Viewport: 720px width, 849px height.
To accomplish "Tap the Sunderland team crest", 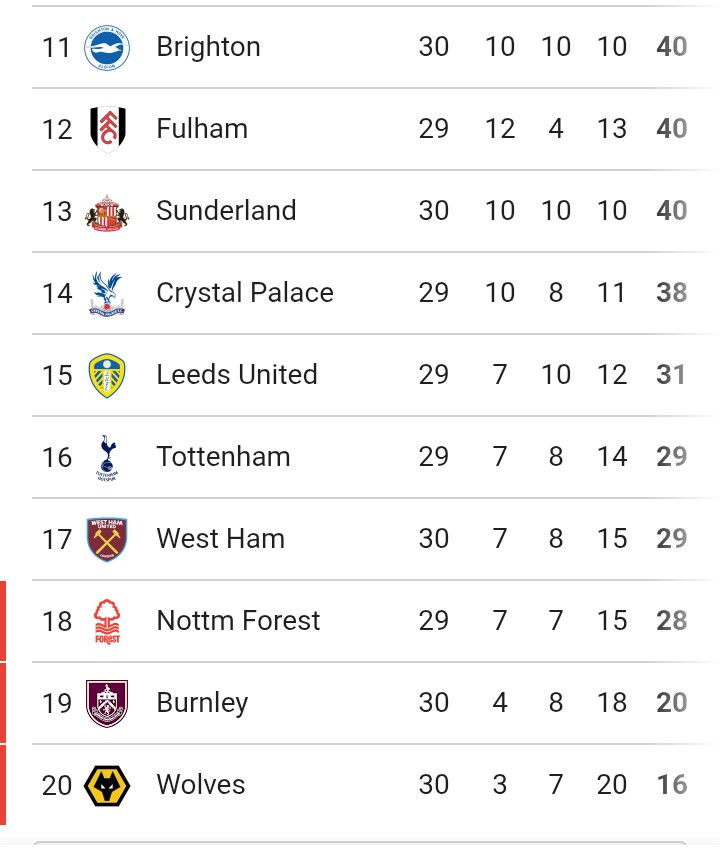I will click(107, 212).
